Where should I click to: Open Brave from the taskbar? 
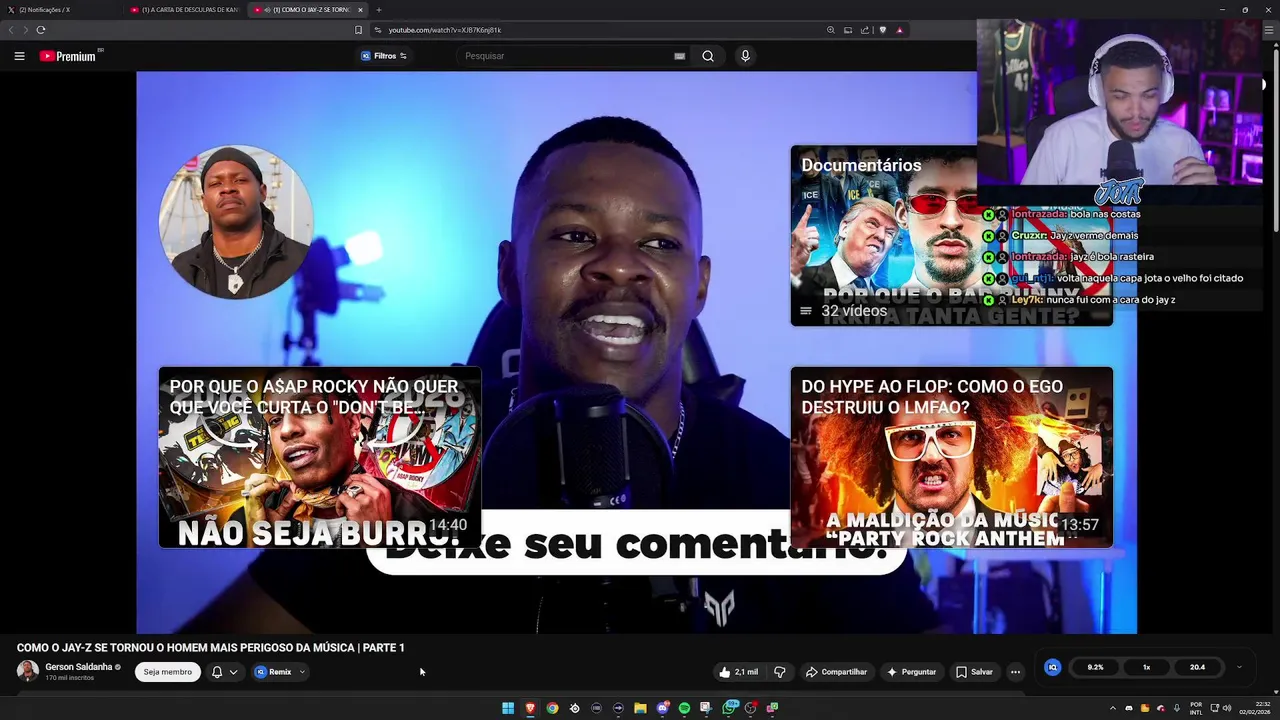[x=530, y=708]
